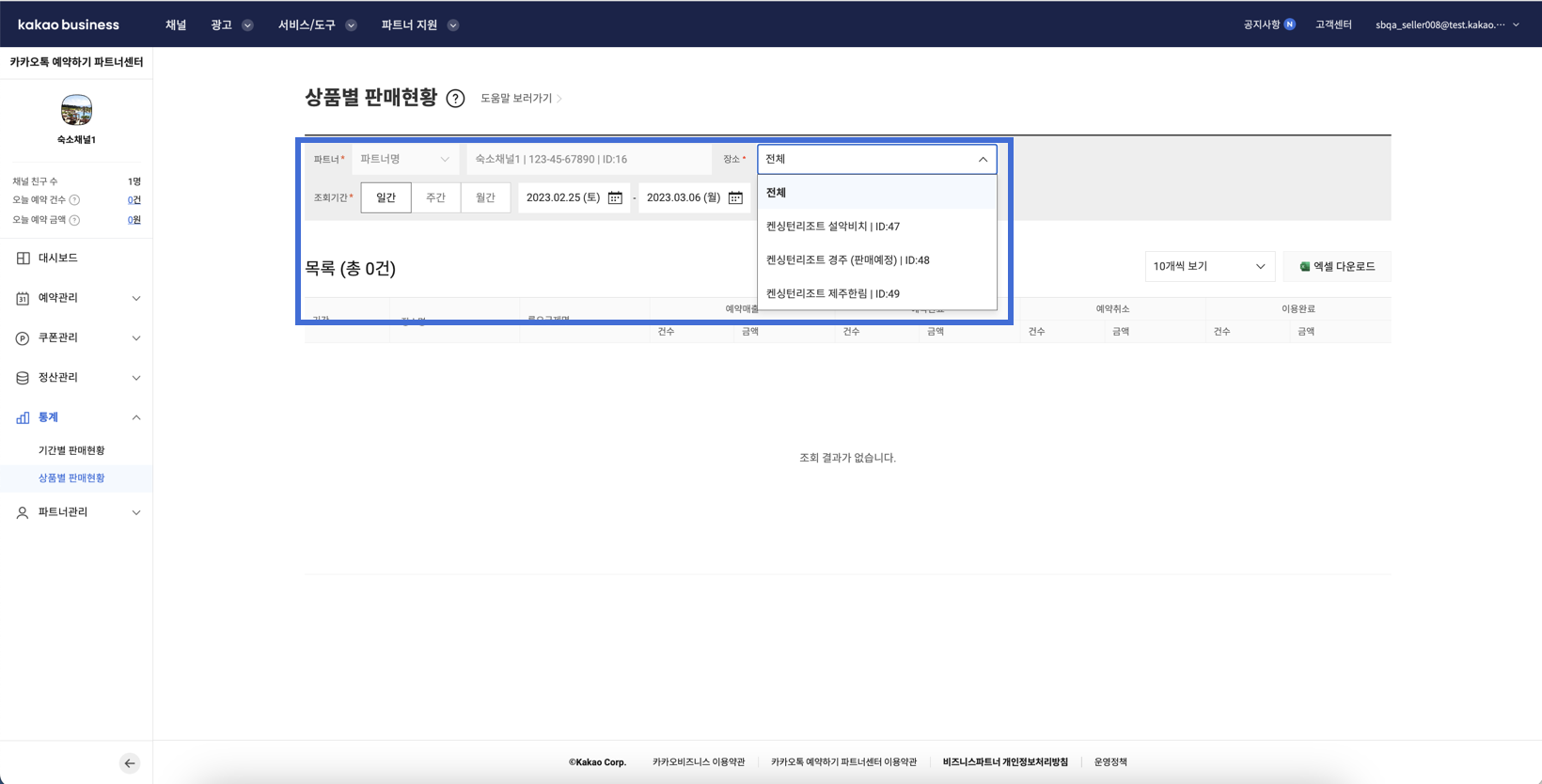Switch the period to 월간 monthly
The width and height of the screenshot is (1542, 784).
coord(485,197)
